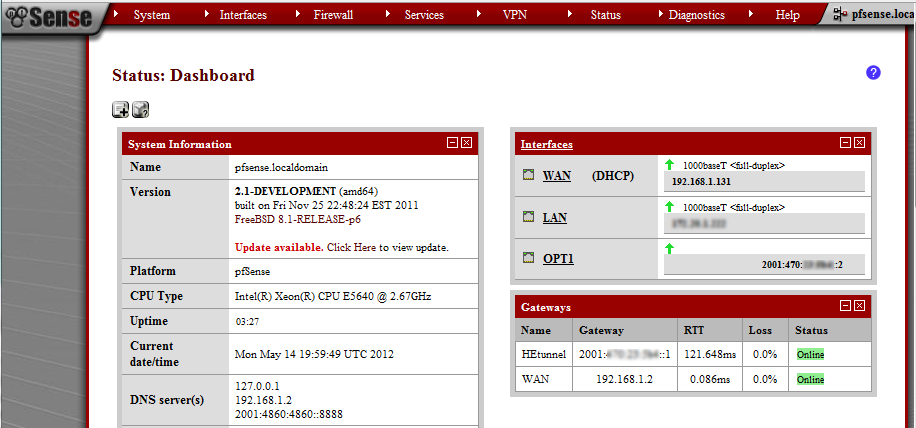
Task: Open the Diagnostics menu
Action: point(696,15)
